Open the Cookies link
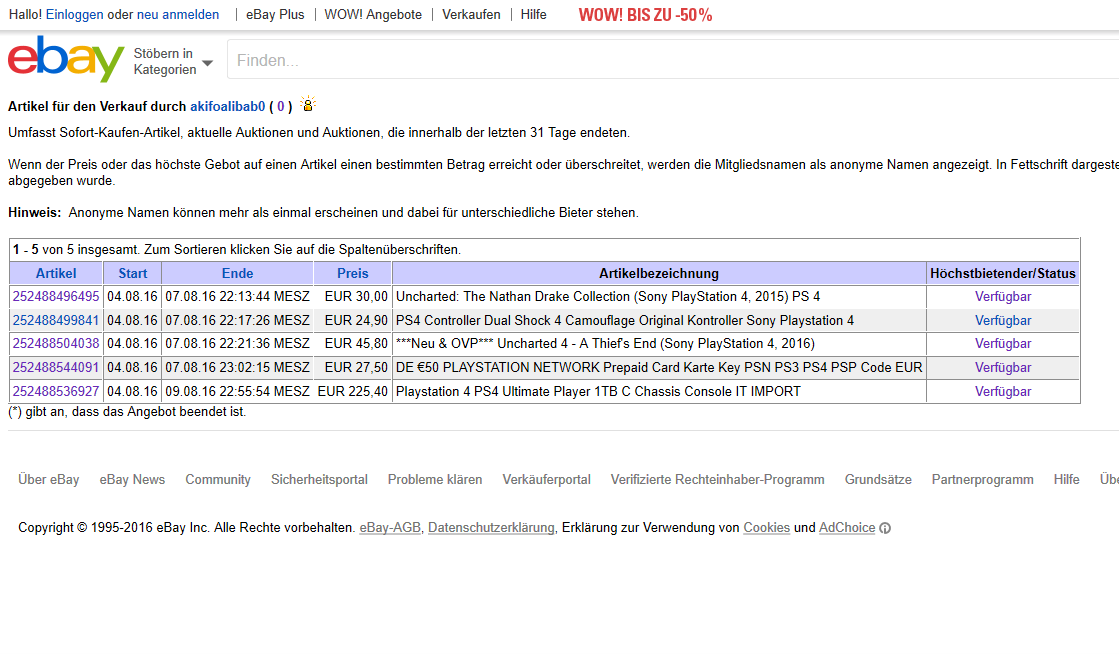 [766, 528]
